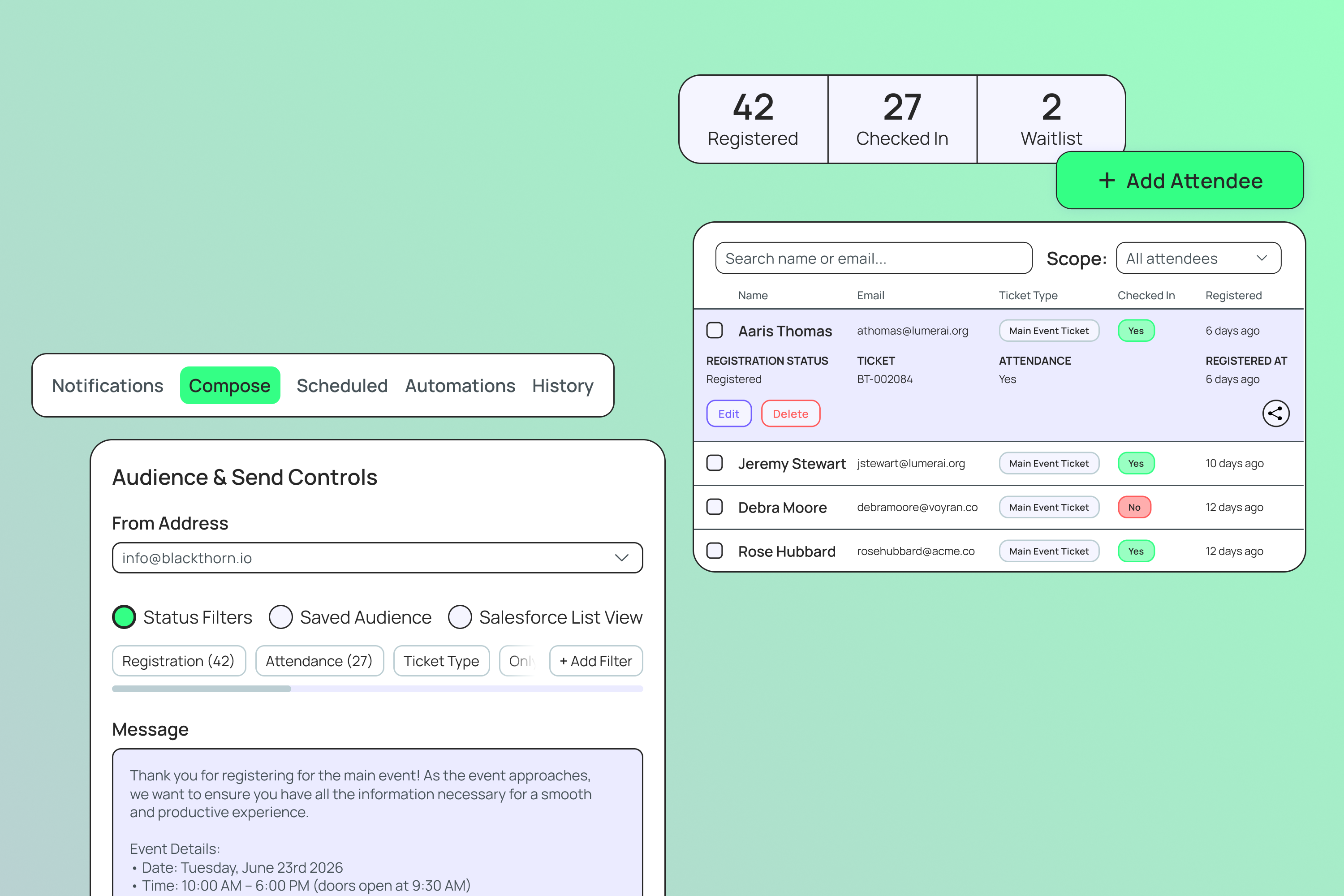Viewport: 1344px width, 896px height.
Task: Switch to the Compose tab
Action: [230, 386]
